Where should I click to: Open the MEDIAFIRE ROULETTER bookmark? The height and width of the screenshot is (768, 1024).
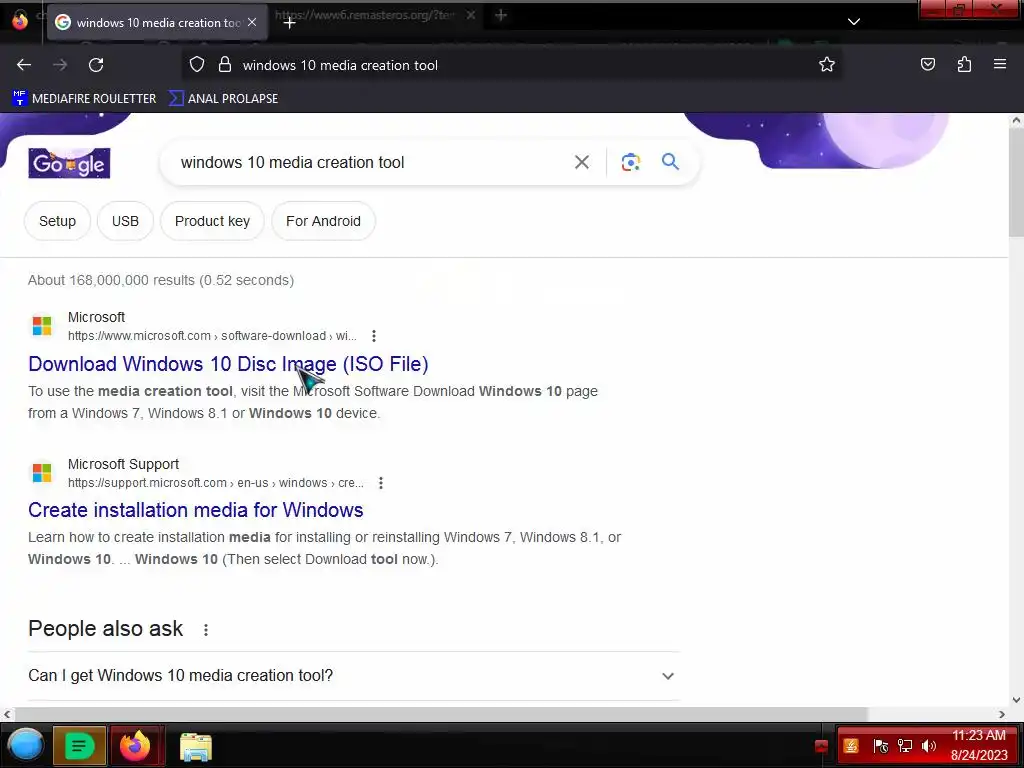click(x=84, y=99)
